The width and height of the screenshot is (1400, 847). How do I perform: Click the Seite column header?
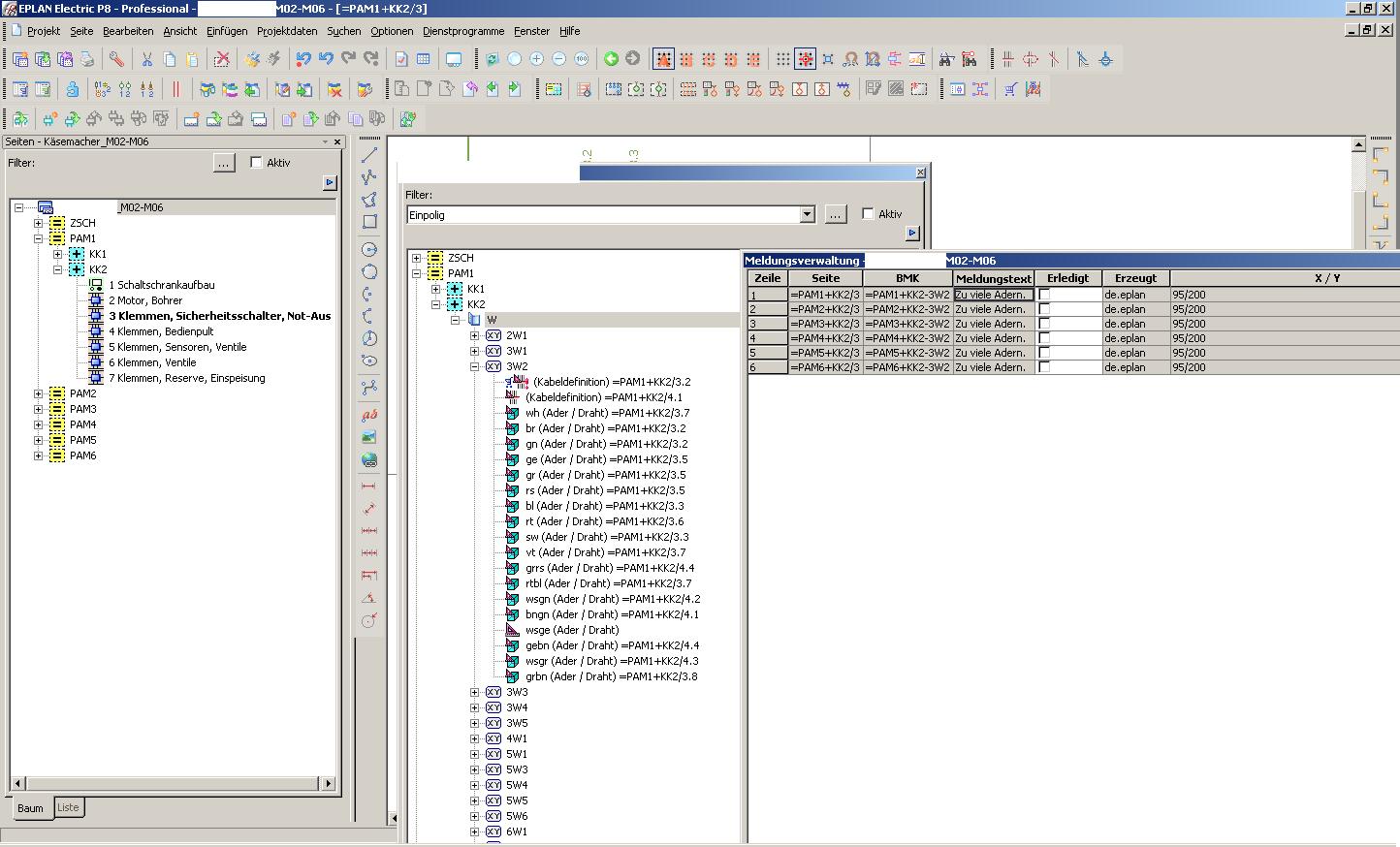[x=825, y=278]
